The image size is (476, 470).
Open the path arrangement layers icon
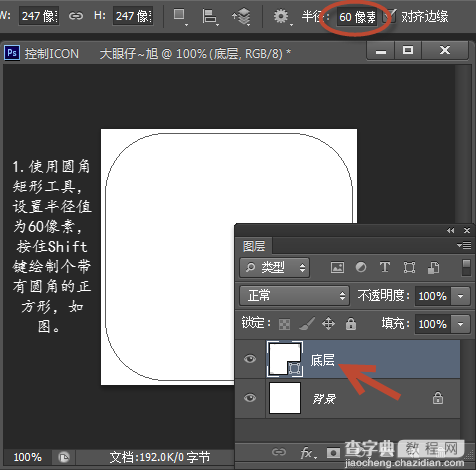click(242, 16)
